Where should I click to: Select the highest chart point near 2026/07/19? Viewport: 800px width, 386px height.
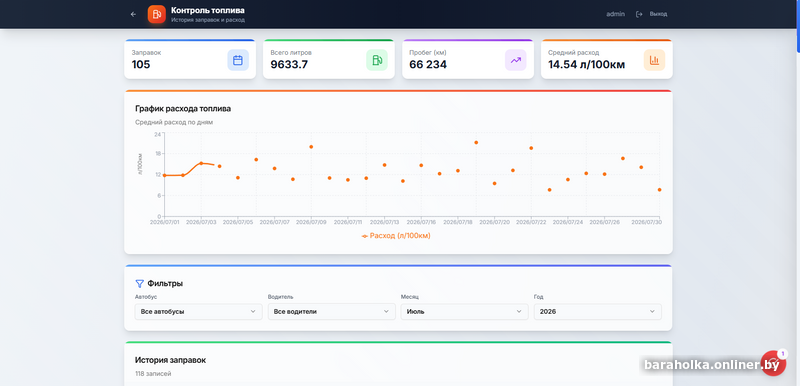click(476, 142)
